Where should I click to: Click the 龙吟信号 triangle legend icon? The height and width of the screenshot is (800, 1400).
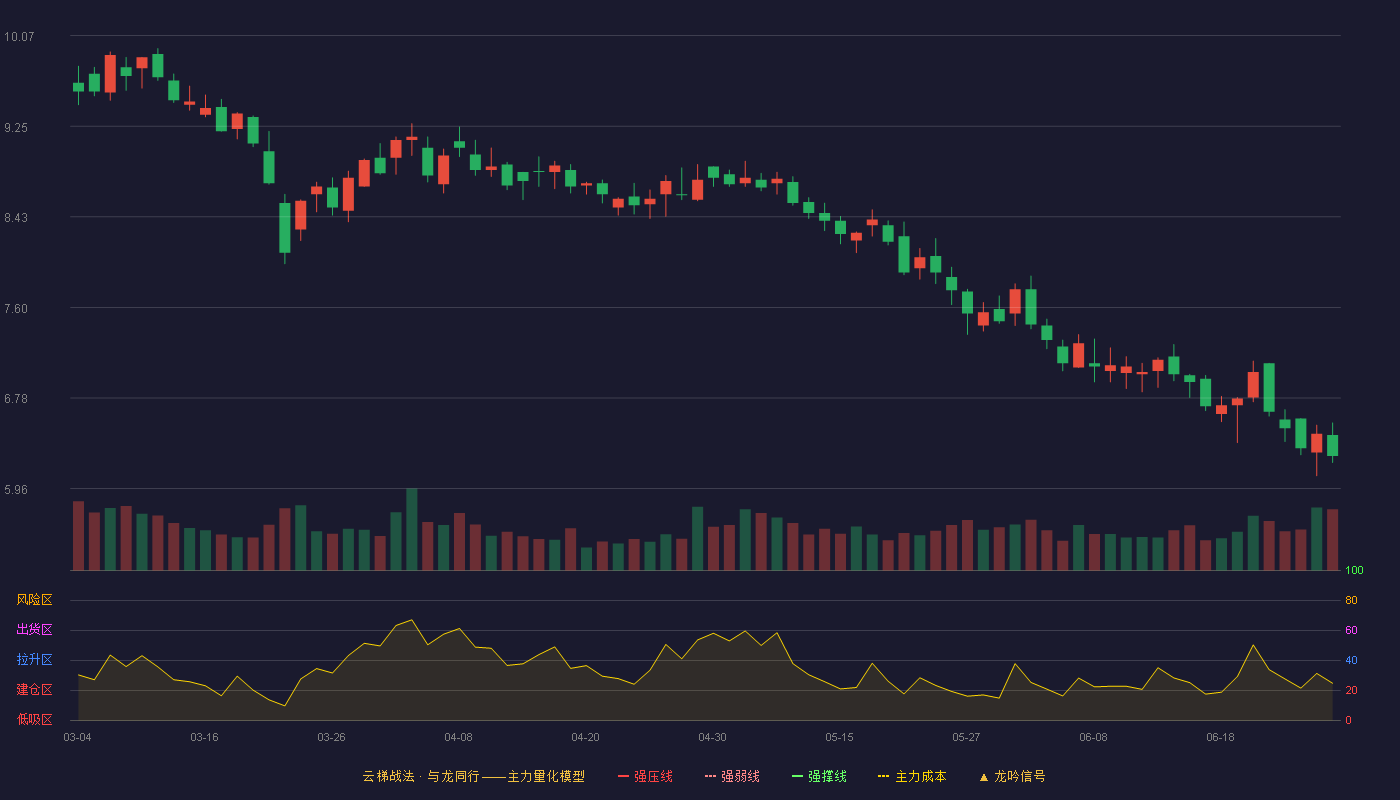(x=984, y=777)
